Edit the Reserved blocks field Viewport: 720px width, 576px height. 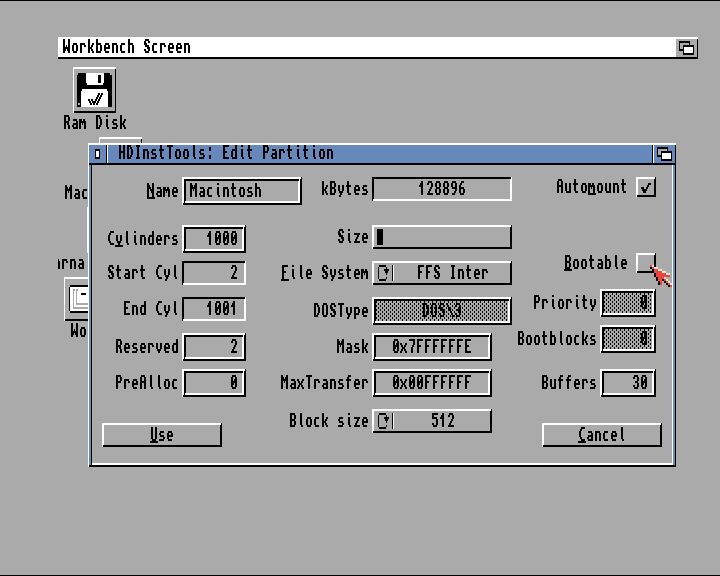click(x=214, y=347)
